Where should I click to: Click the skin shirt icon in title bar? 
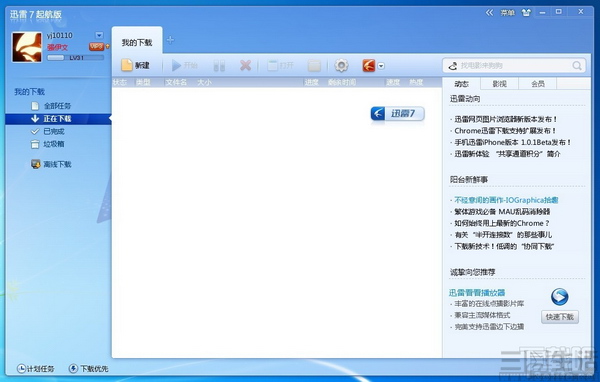pos(527,13)
